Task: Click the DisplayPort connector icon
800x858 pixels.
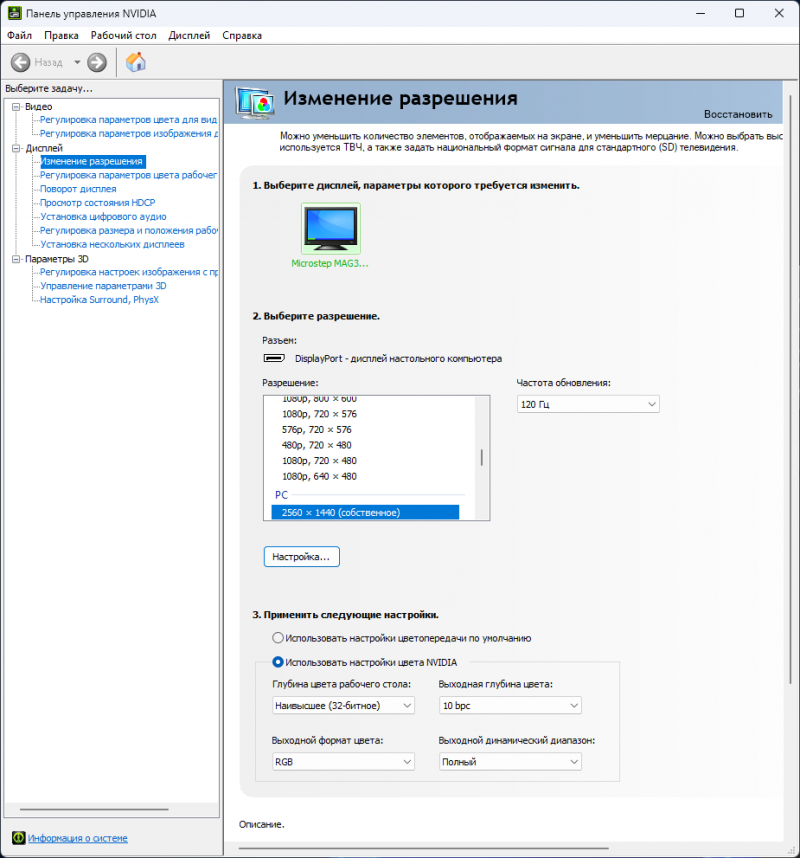Action: (274, 358)
